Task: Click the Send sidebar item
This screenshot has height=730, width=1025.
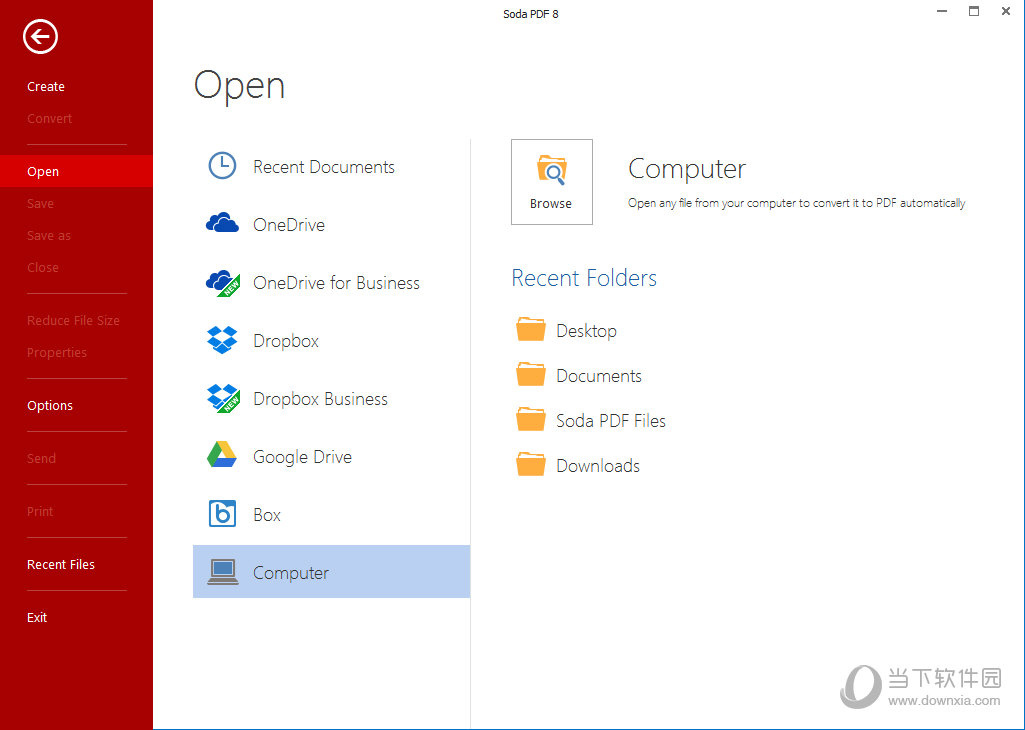Action: coord(41,458)
